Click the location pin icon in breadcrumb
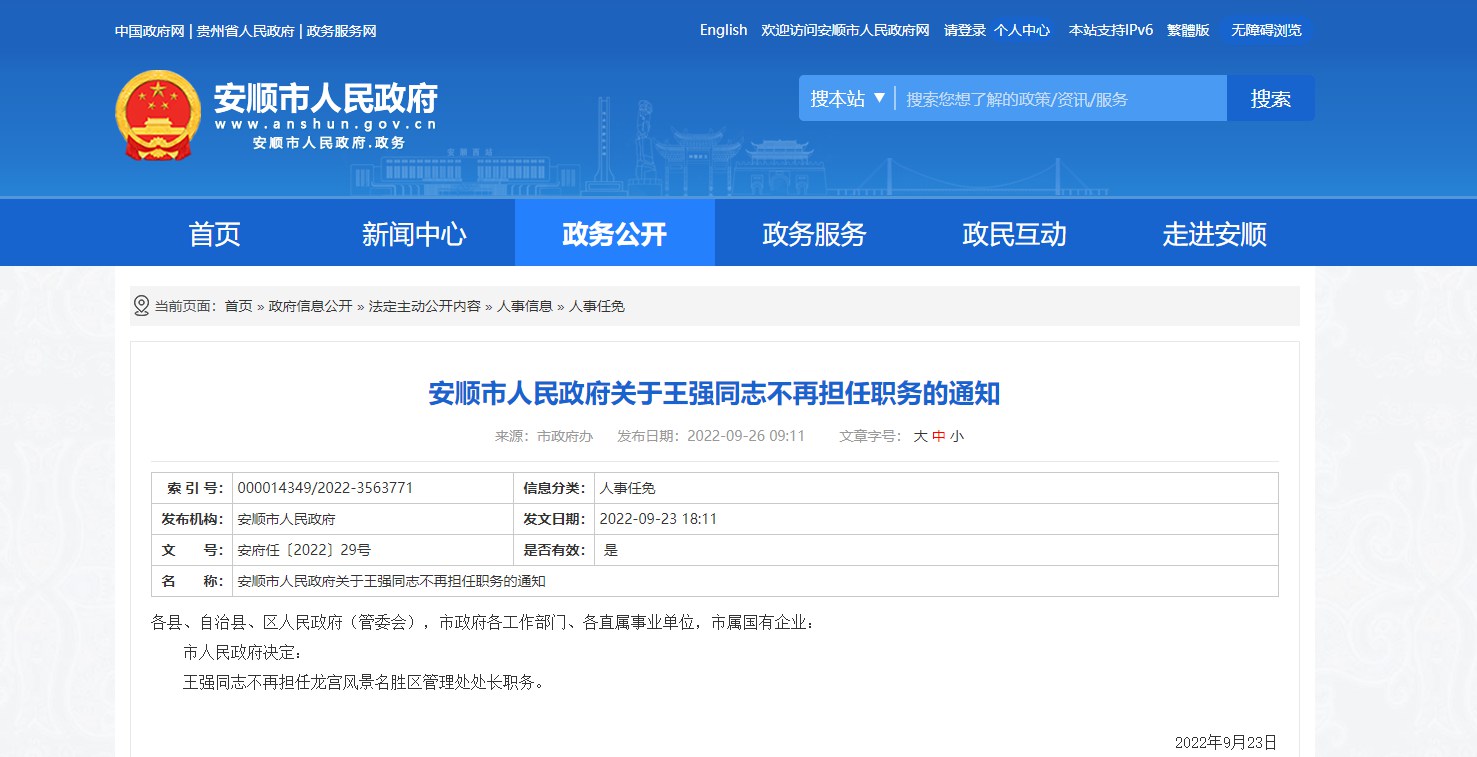1477x757 pixels. 141,306
